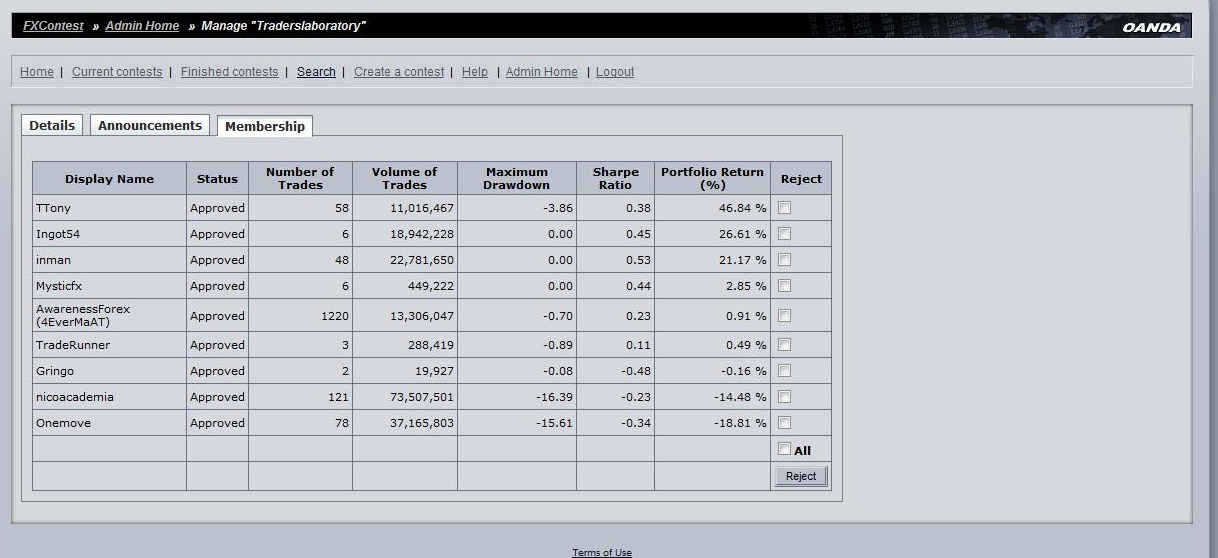Mark Mysticfx for rejection
1218x558 pixels.
785,286
